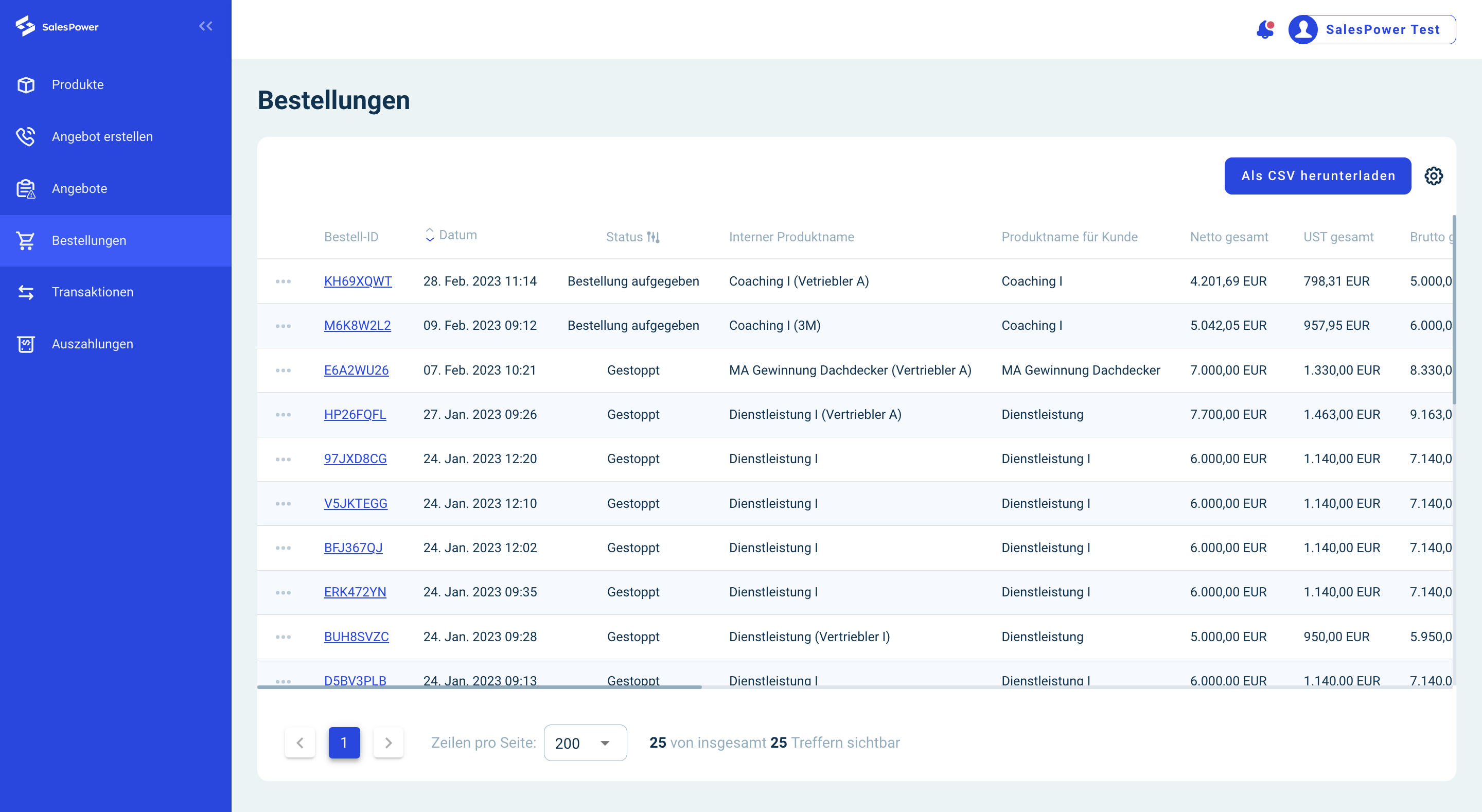Image resolution: width=1482 pixels, height=812 pixels.
Task: Open row actions for BUH8SVZC
Action: 283,637
